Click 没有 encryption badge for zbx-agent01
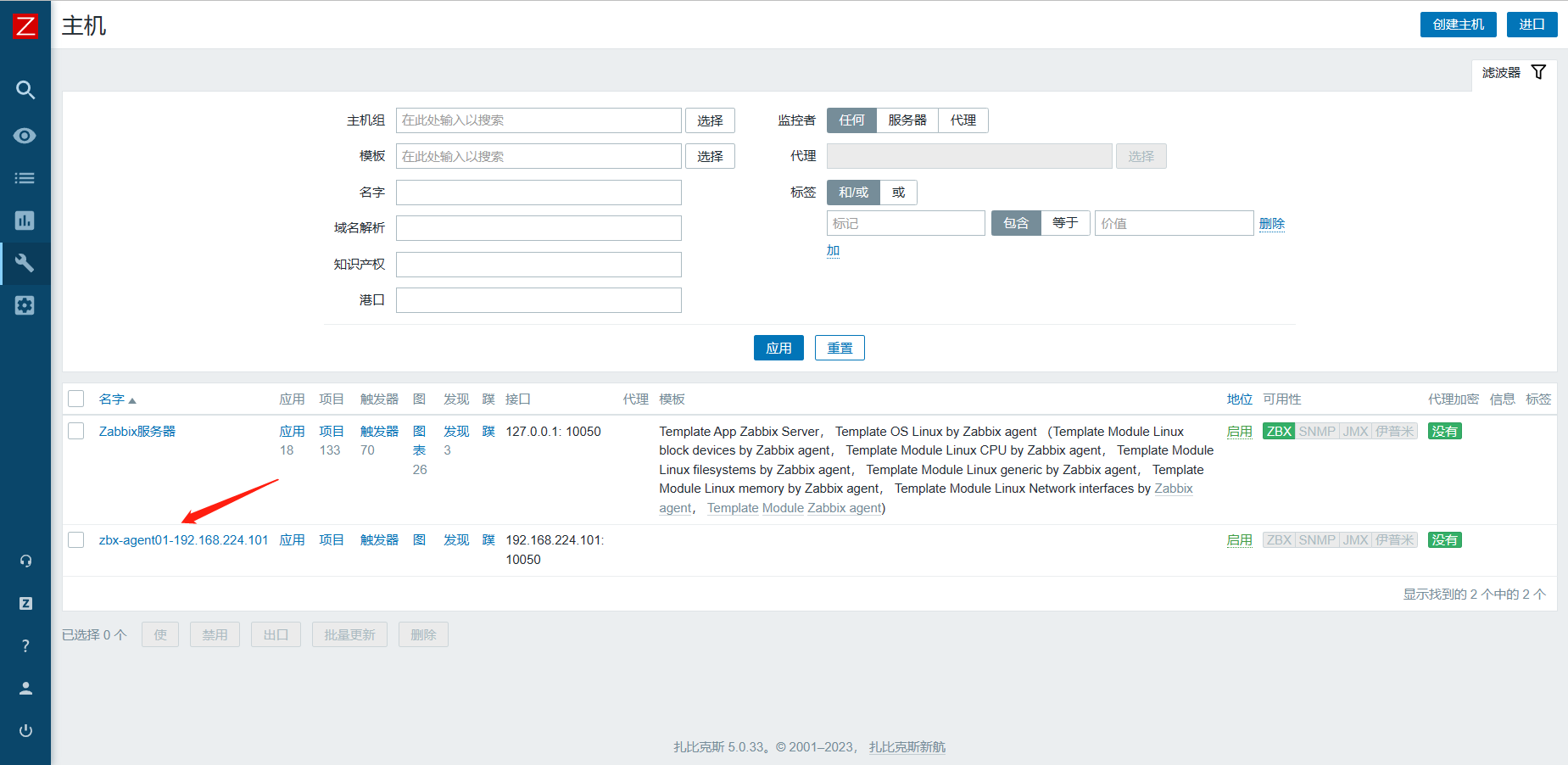The width and height of the screenshot is (1568, 765). click(x=1445, y=540)
